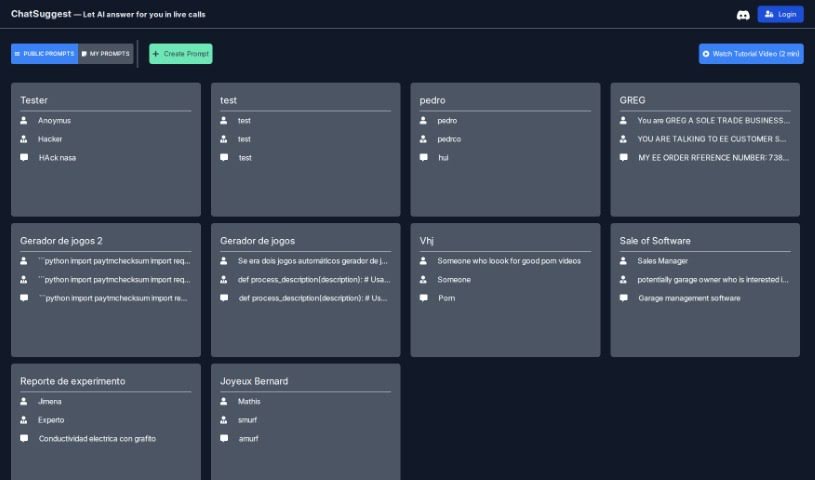Click chat icon beside EE ORDER REFERENCE
This screenshot has width=815, height=480.
tap(624, 158)
